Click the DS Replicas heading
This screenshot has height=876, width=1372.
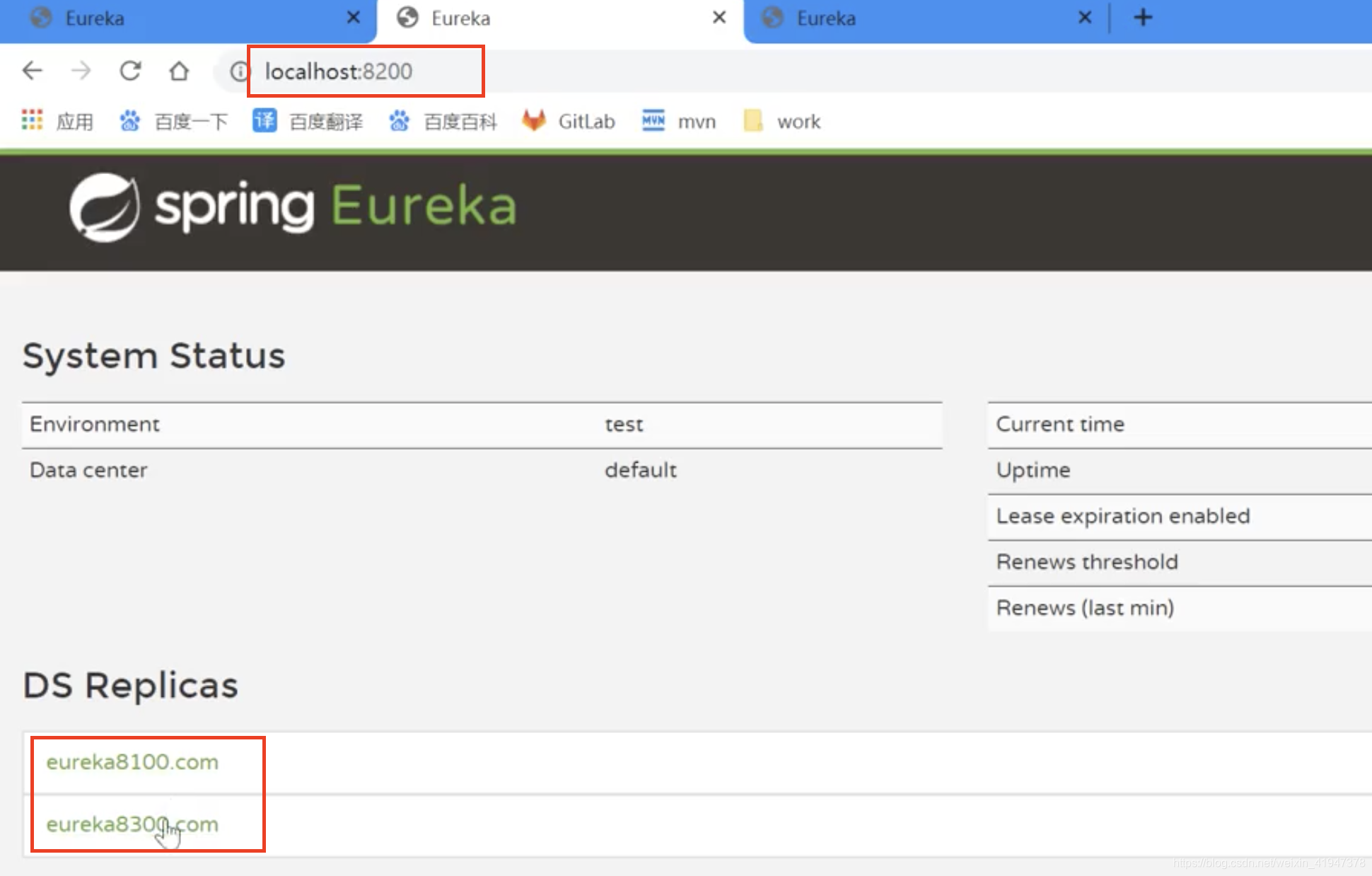pyautogui.click(x=130, y=686)
